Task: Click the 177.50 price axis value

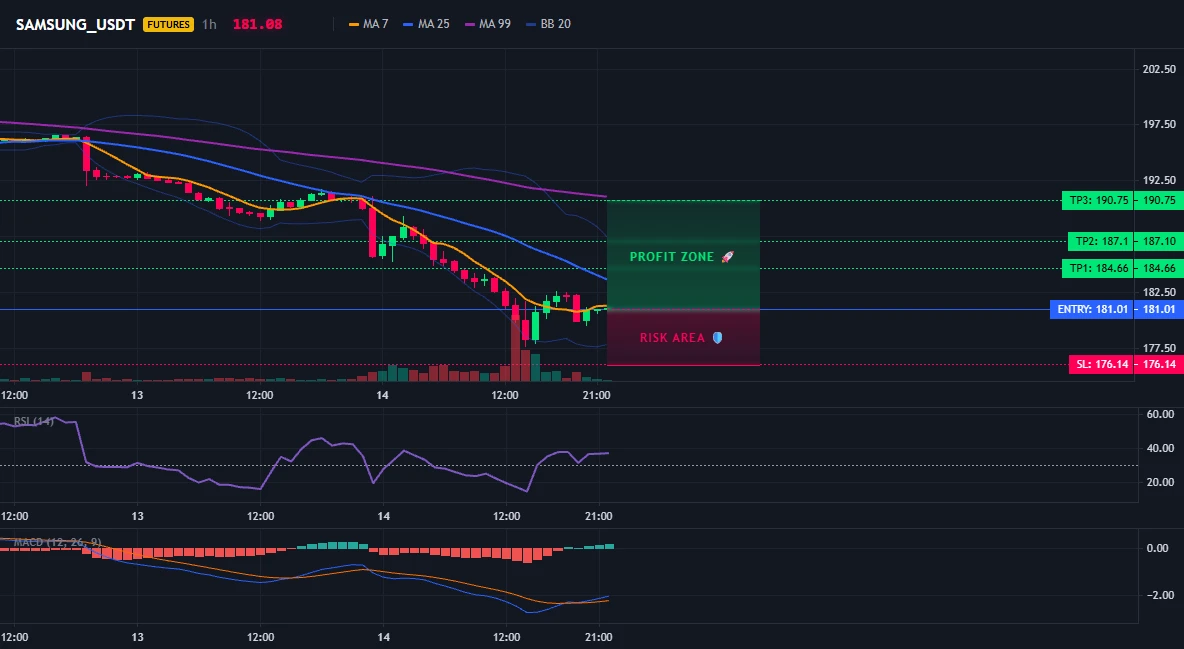Action: point(1159,348)
